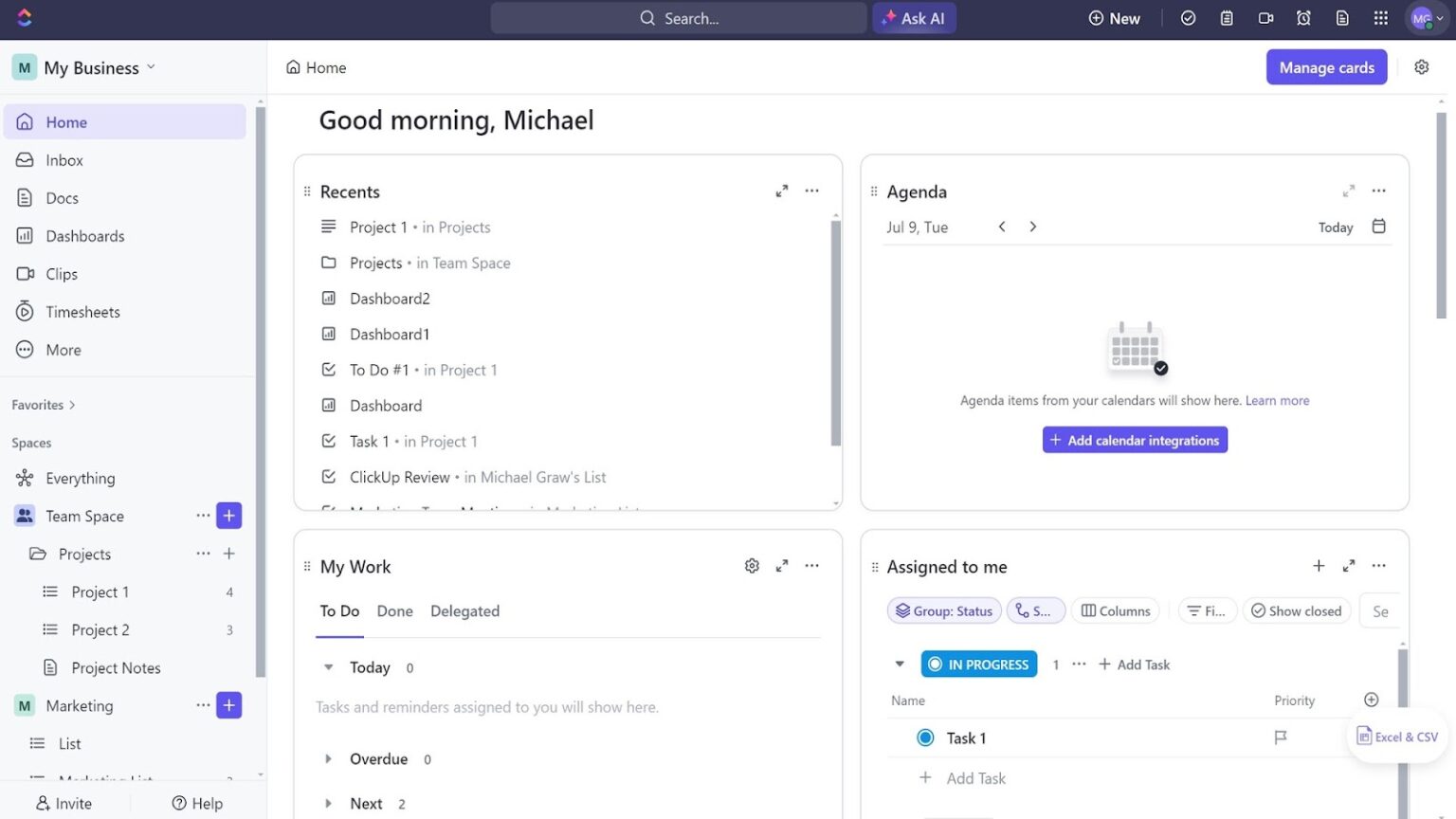
Task: Open the video recorder icon in top bar
Action: (1265, 17)
